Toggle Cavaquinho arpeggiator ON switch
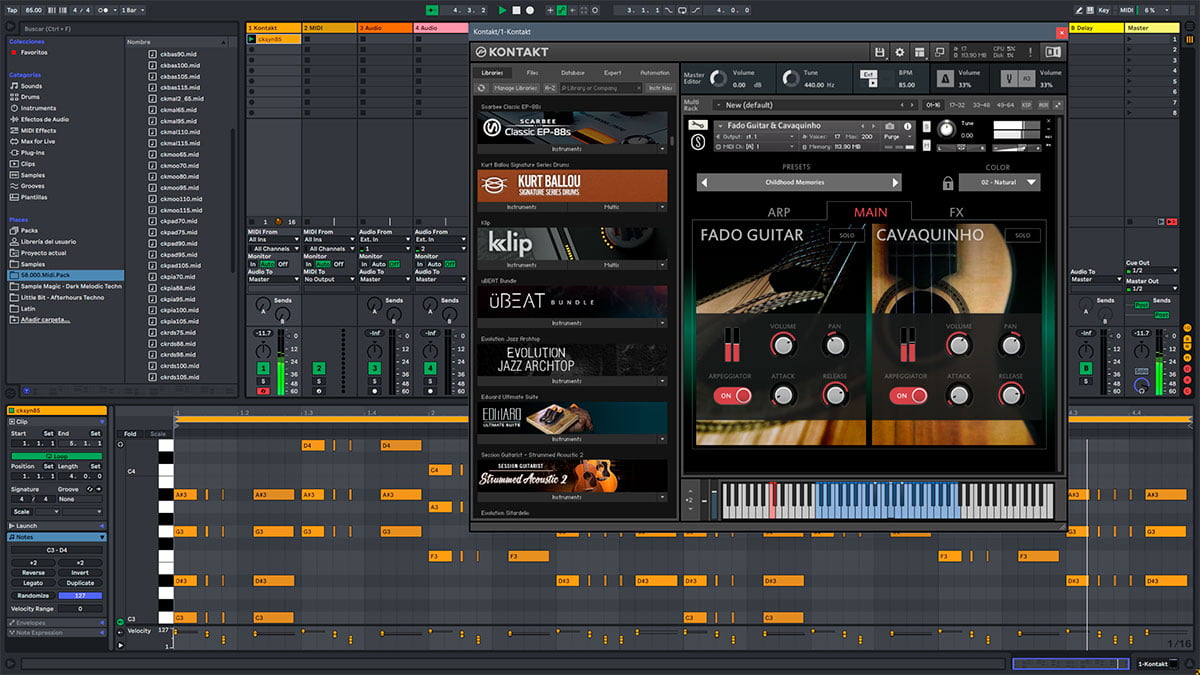This screenshot has width=1200, height=675. coord(908,395)
